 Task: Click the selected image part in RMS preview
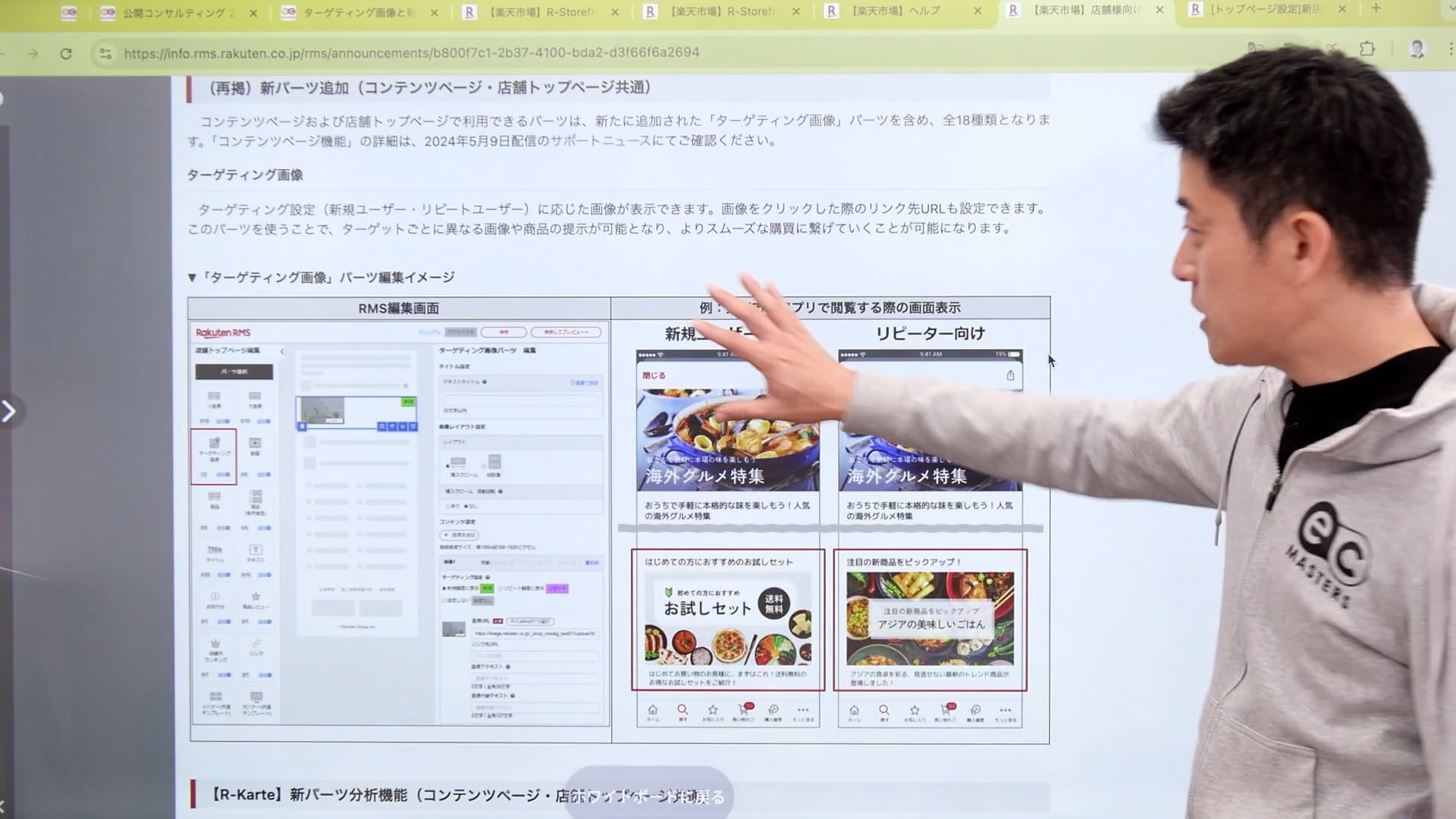[356, 413]
